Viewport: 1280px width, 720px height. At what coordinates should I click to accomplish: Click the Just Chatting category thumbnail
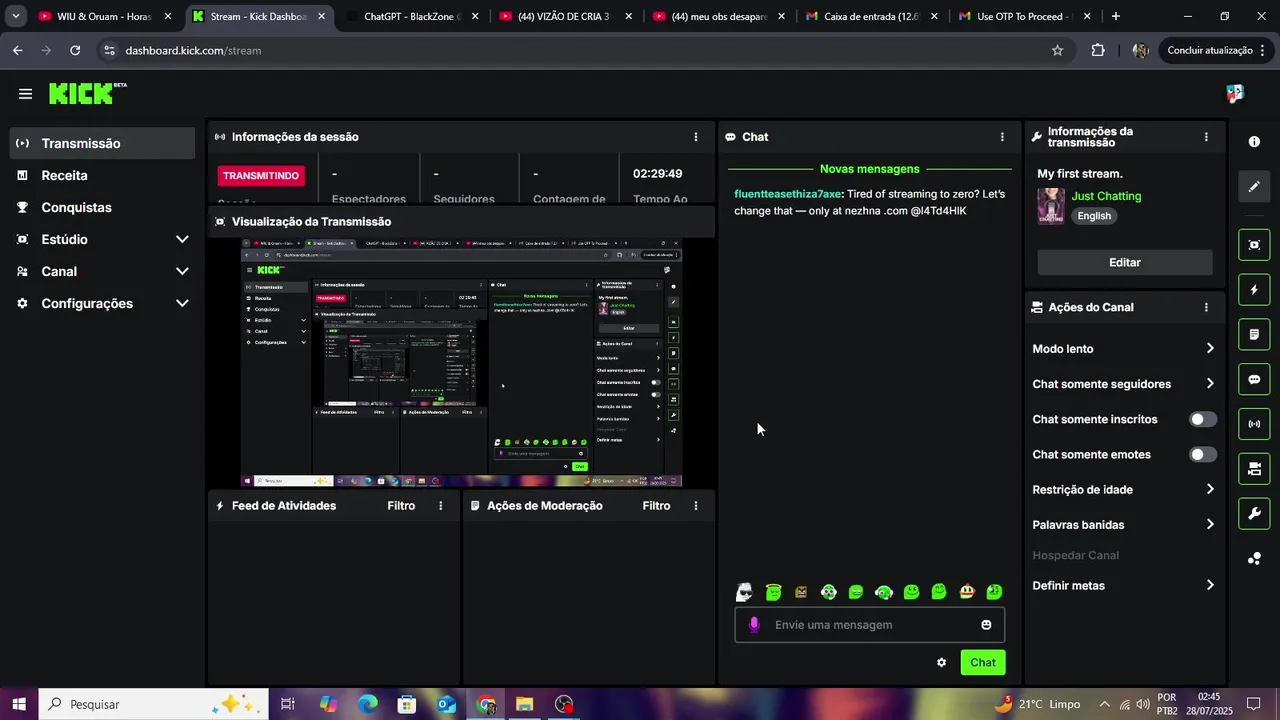click(x=1051, y=207)
